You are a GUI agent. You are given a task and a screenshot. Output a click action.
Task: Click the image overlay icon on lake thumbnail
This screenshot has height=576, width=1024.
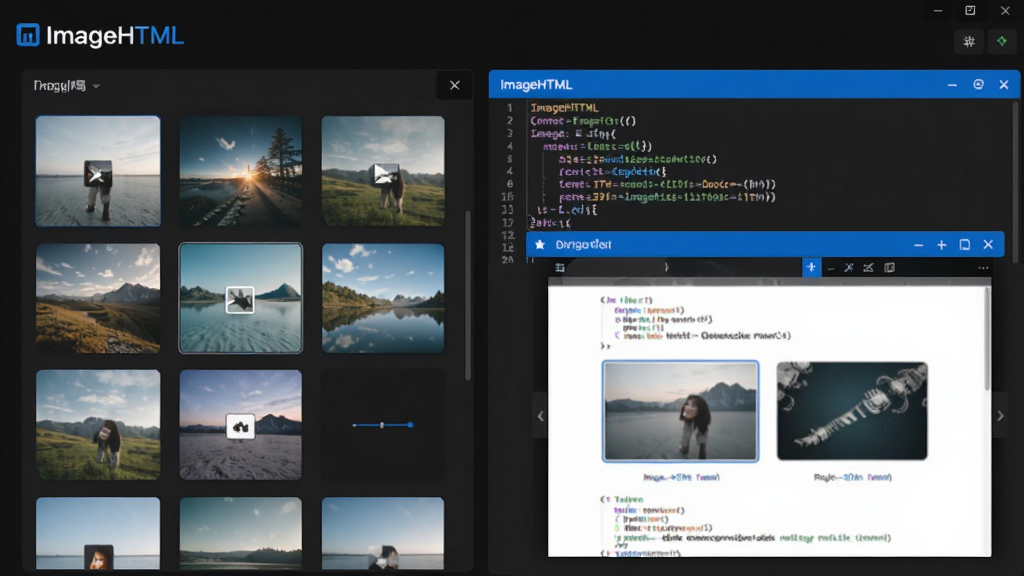point(240,300)
